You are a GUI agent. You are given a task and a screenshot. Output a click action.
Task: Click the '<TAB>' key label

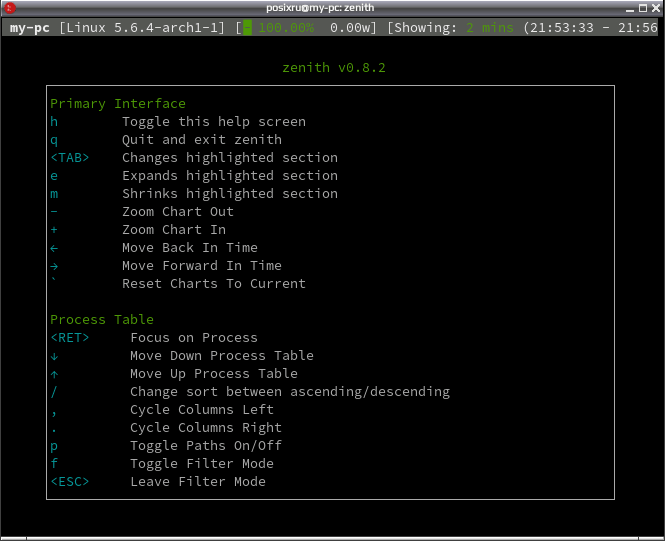pyautogui.click(x=70, y=158)
